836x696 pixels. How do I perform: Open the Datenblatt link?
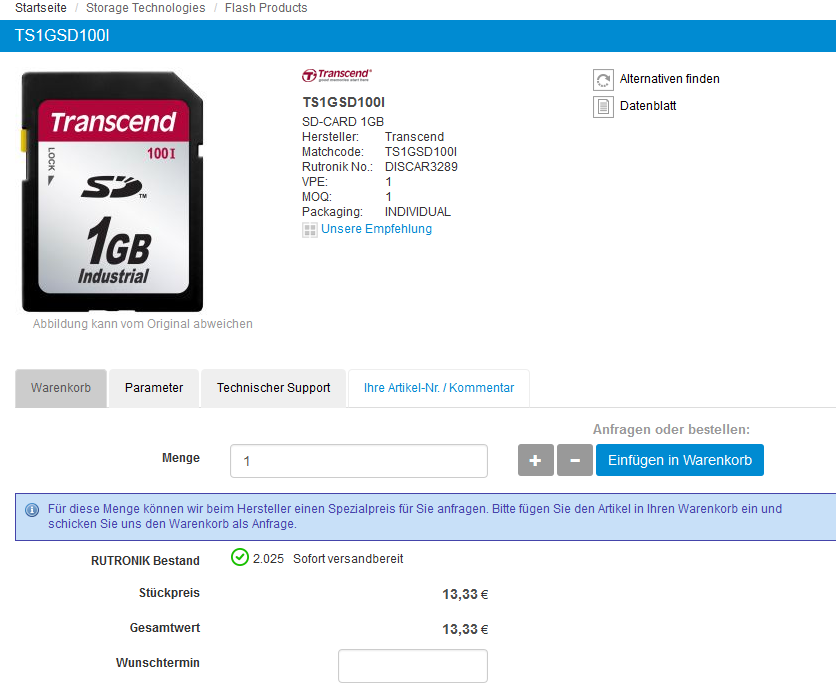648,106
